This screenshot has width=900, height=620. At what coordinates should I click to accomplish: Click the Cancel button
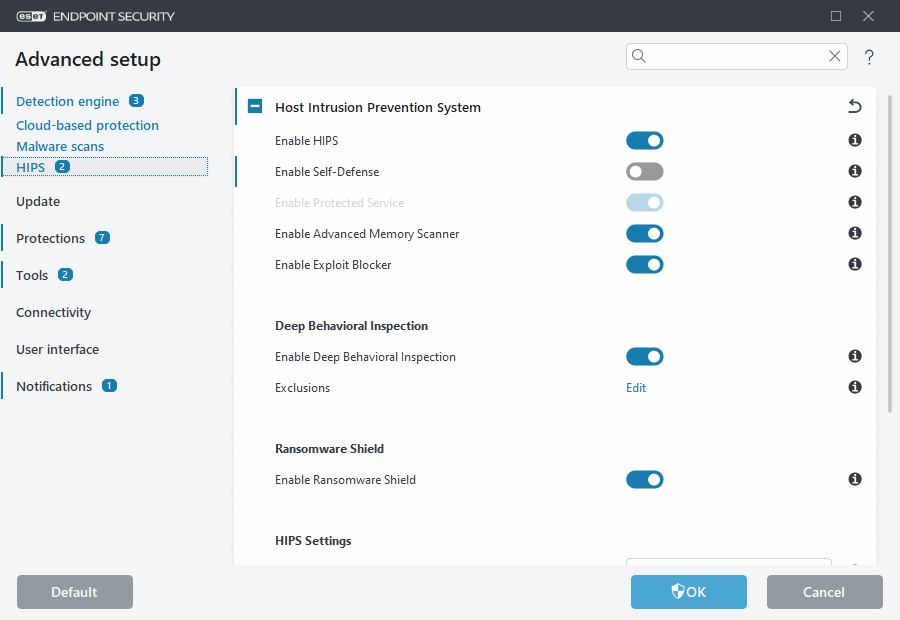tap(824, 592)
